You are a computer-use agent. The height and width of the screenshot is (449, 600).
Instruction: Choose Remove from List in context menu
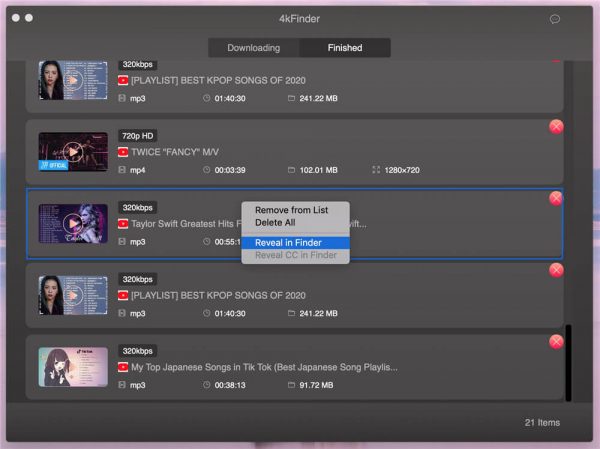coord(292,210)
